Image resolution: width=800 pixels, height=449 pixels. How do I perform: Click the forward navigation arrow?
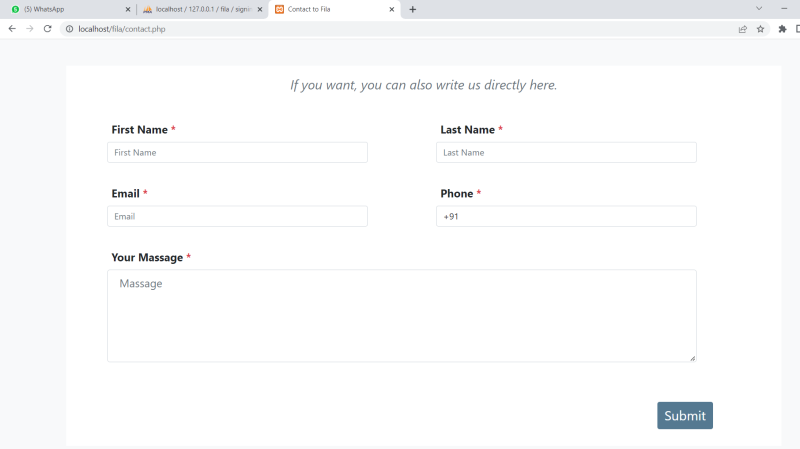pyautogui.click(x=29, y=29)
